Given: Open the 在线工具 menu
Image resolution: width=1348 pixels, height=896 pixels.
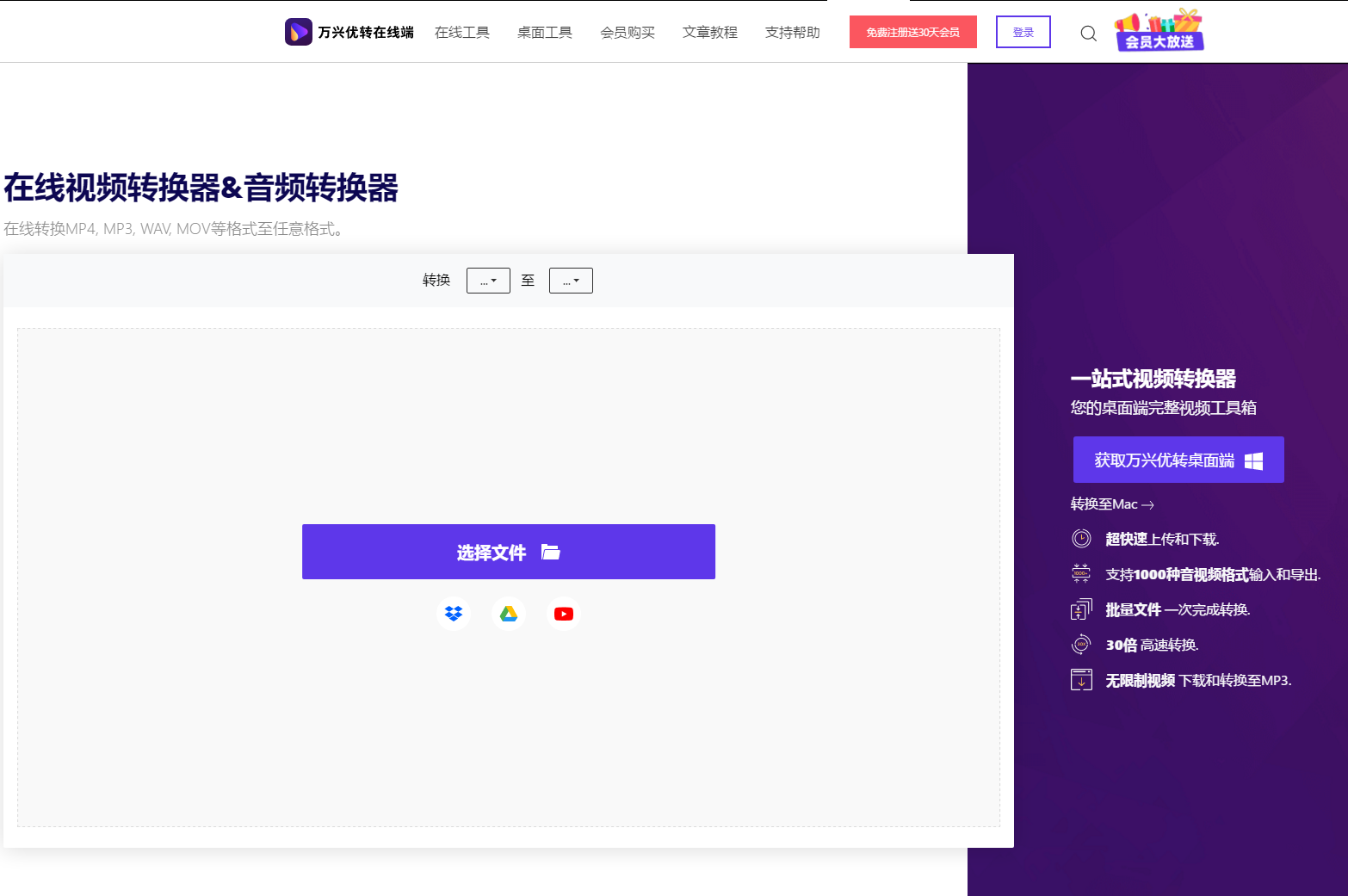Looking at the screenshot, I should click(x=462, y=32).
